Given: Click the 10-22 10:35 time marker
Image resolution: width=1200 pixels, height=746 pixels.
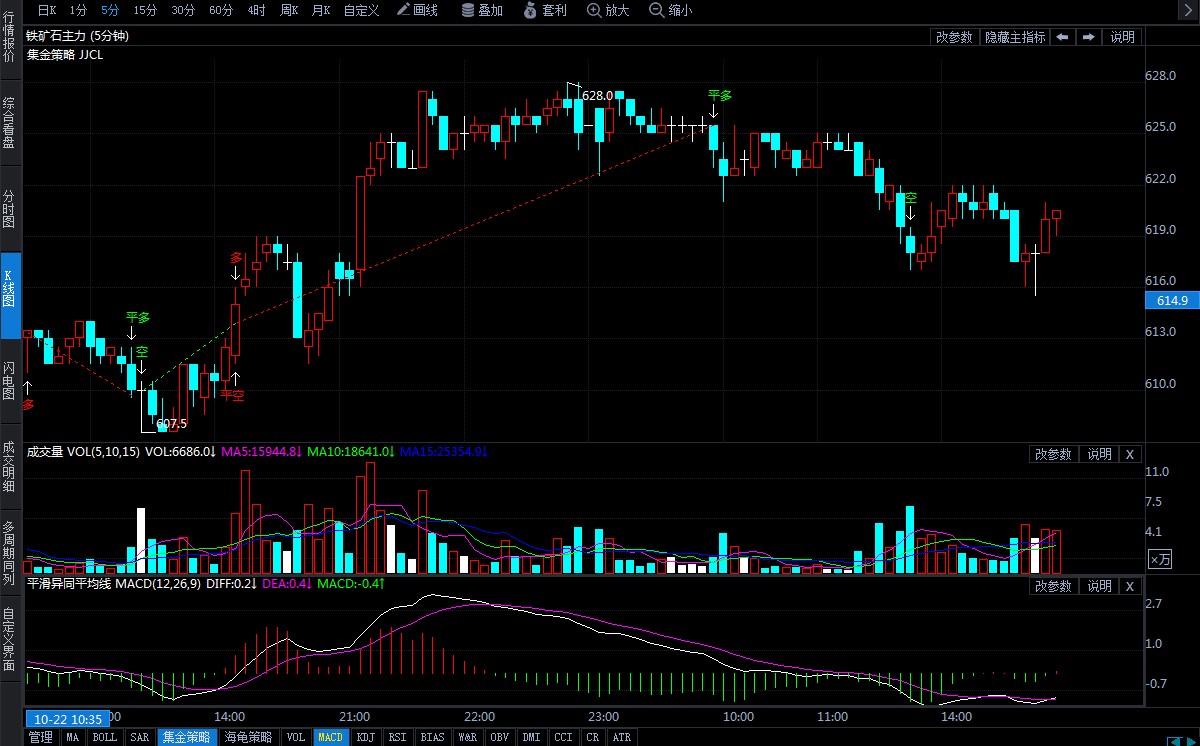Looking at the screenshot, I should [68, 719].
